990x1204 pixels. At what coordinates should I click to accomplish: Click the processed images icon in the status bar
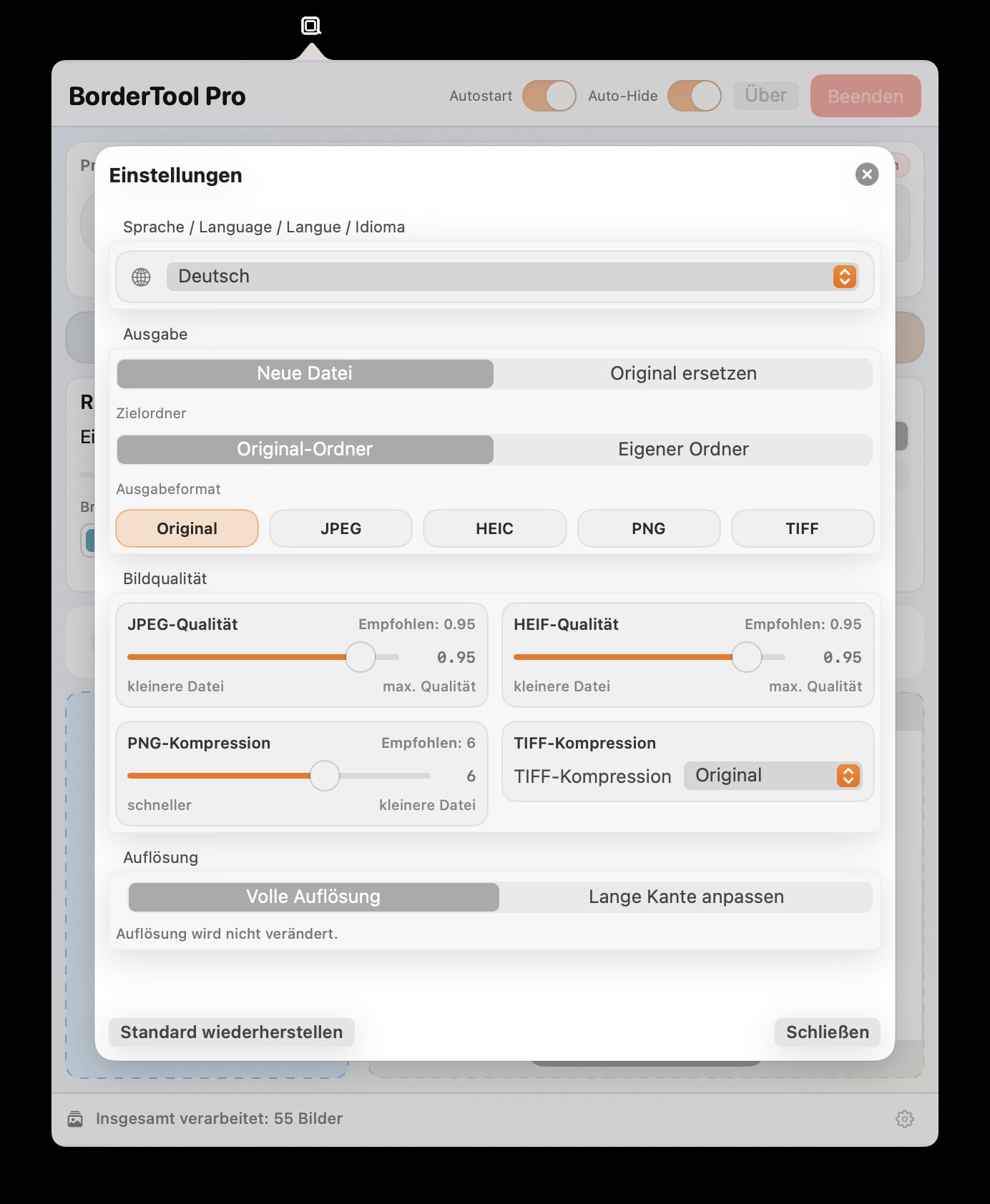[x=75, y=1119]
